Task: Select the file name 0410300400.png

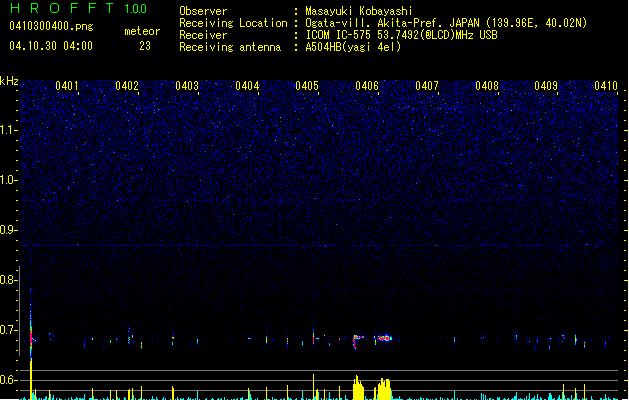Action: (x=51, y=27)
